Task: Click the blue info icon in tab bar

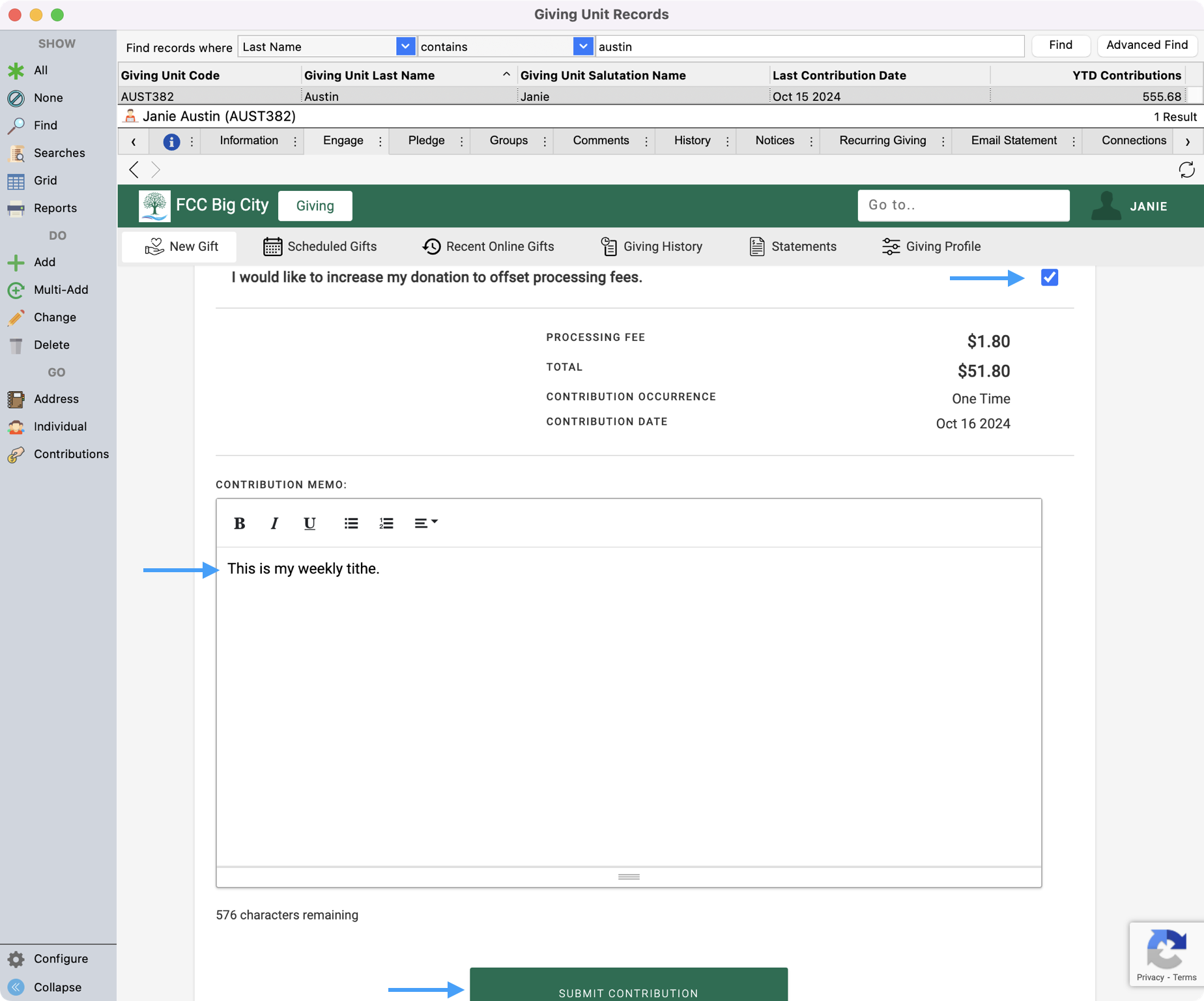Action: (171, 141)
